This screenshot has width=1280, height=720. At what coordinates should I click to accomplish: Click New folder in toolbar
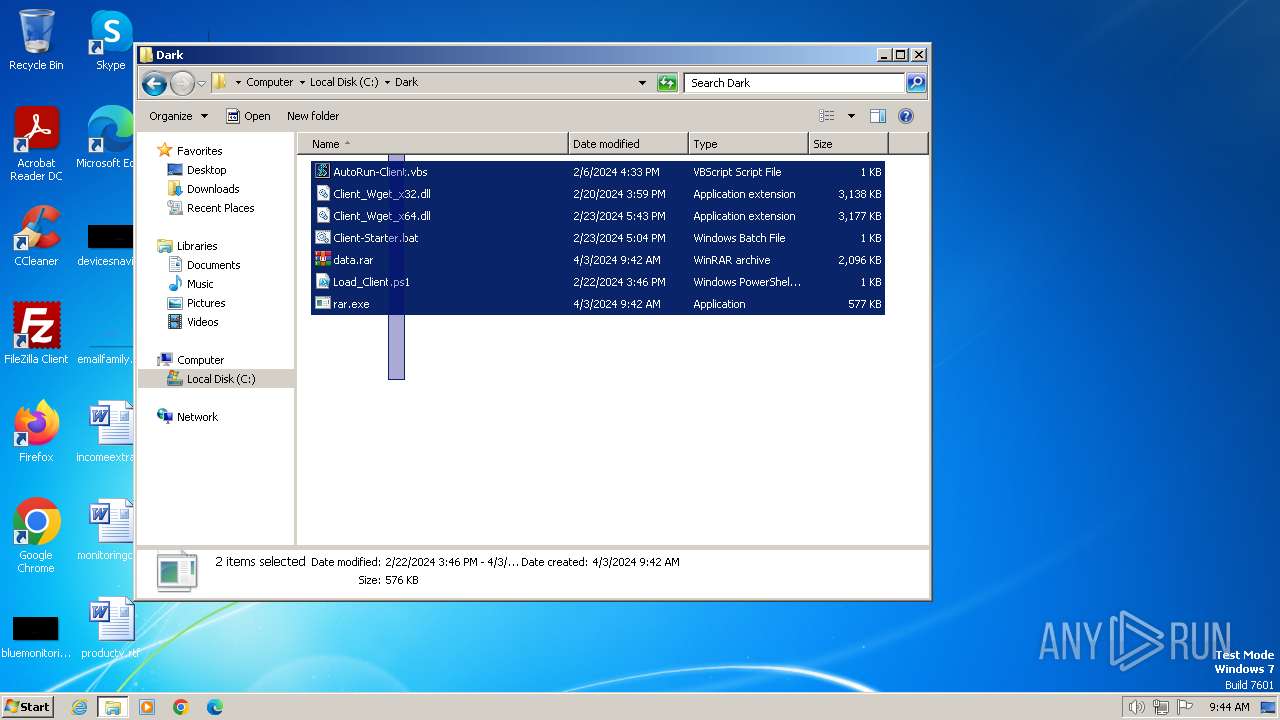tap(313, 116)
